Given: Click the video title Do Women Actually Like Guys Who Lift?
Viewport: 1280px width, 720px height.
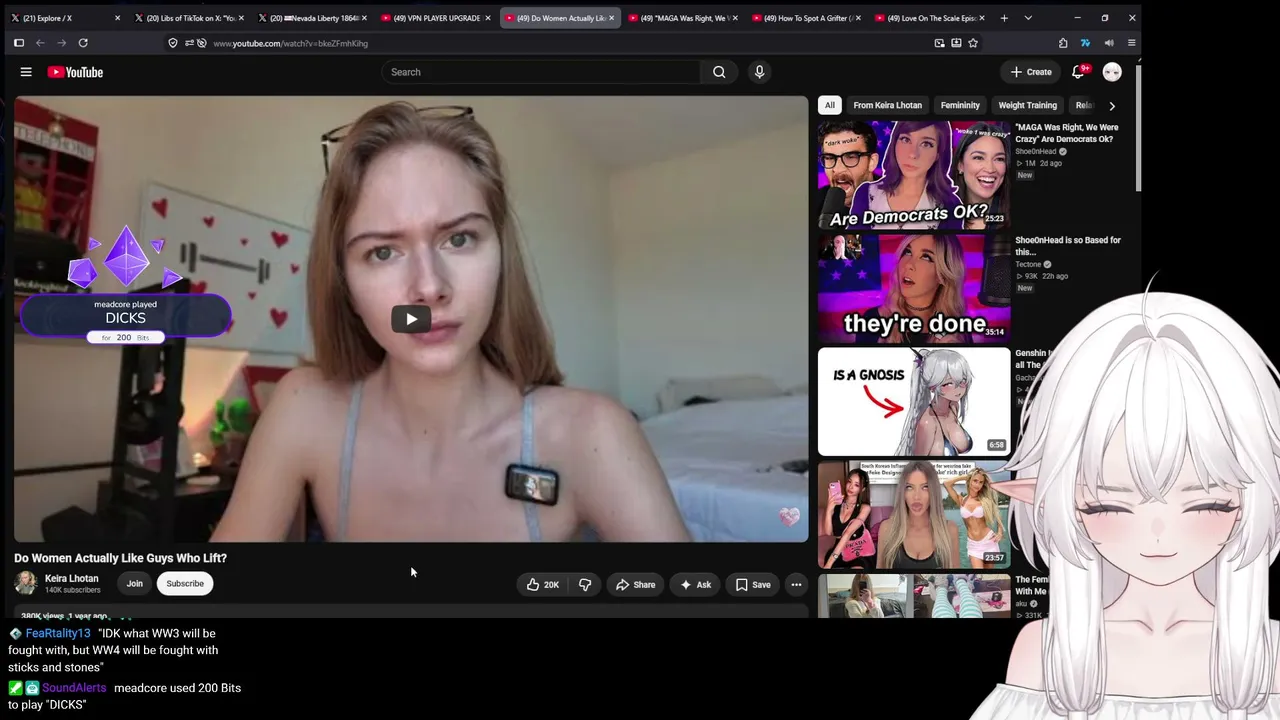Looking at the screenshot, I should coord(120,558).
